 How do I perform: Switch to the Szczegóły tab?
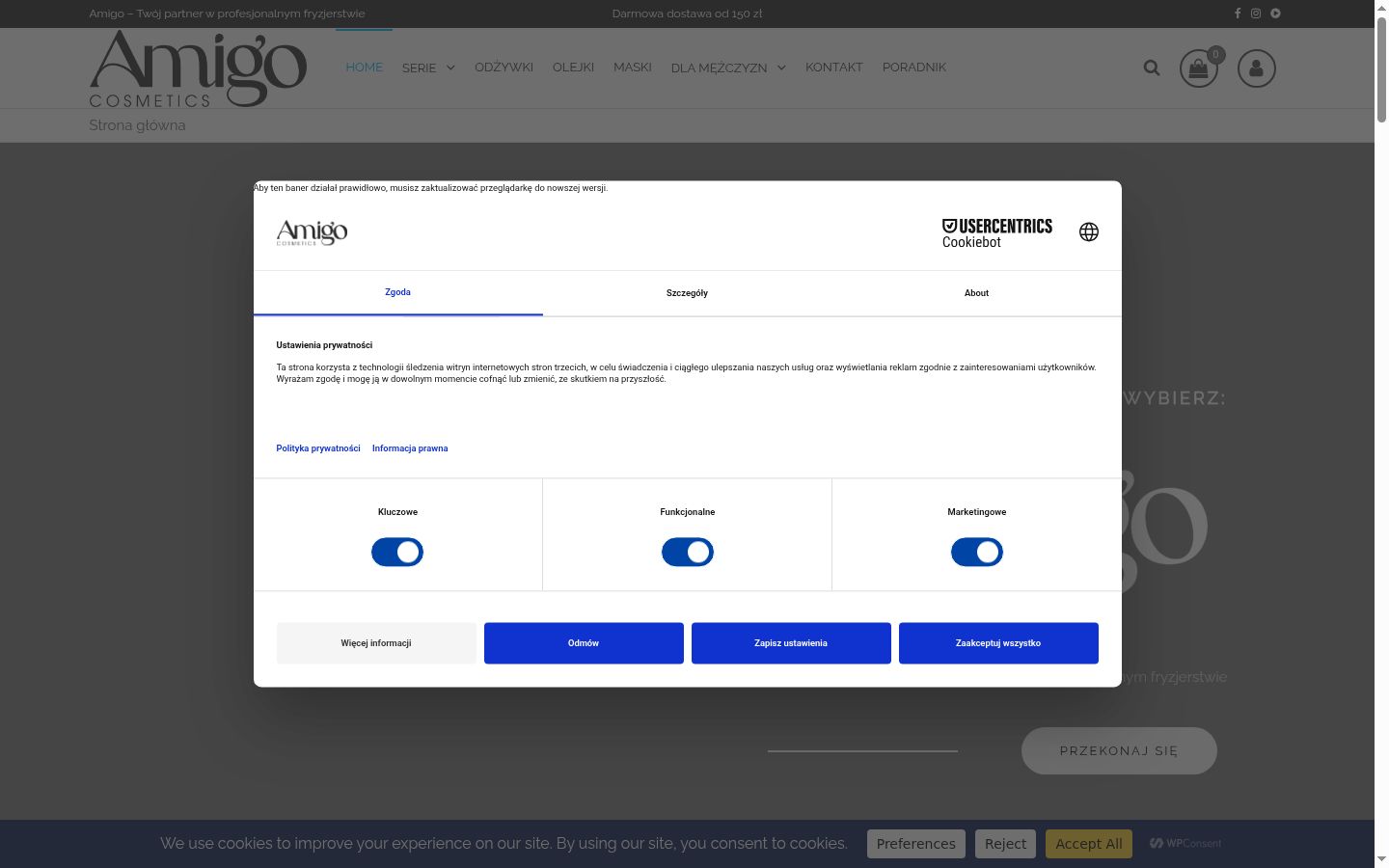[x=688, y=293]
